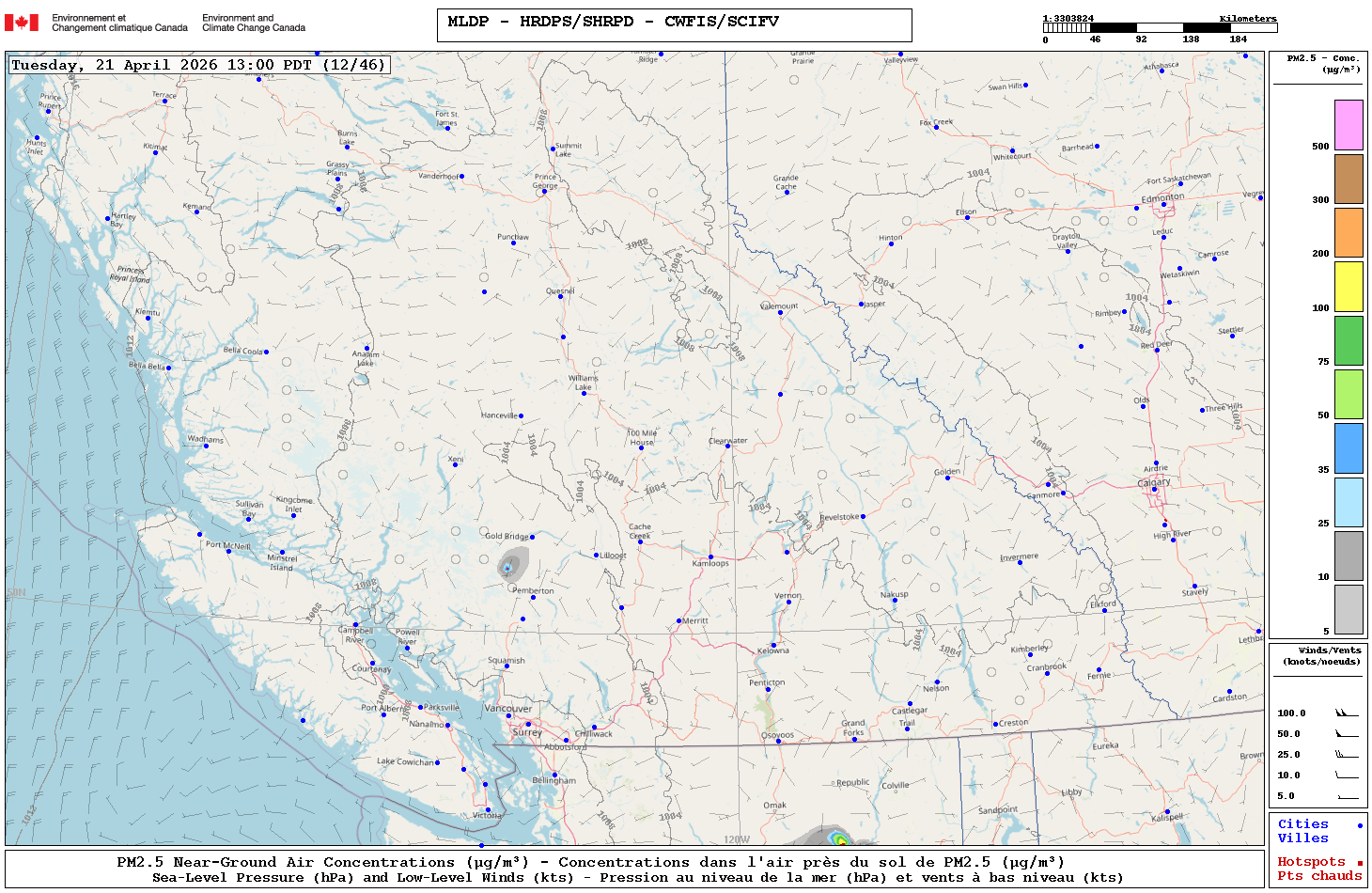Viewport: 1372px width, 893px height.
Task: Click the red Hotspots legend marker
Action: tap(1359, 863)
